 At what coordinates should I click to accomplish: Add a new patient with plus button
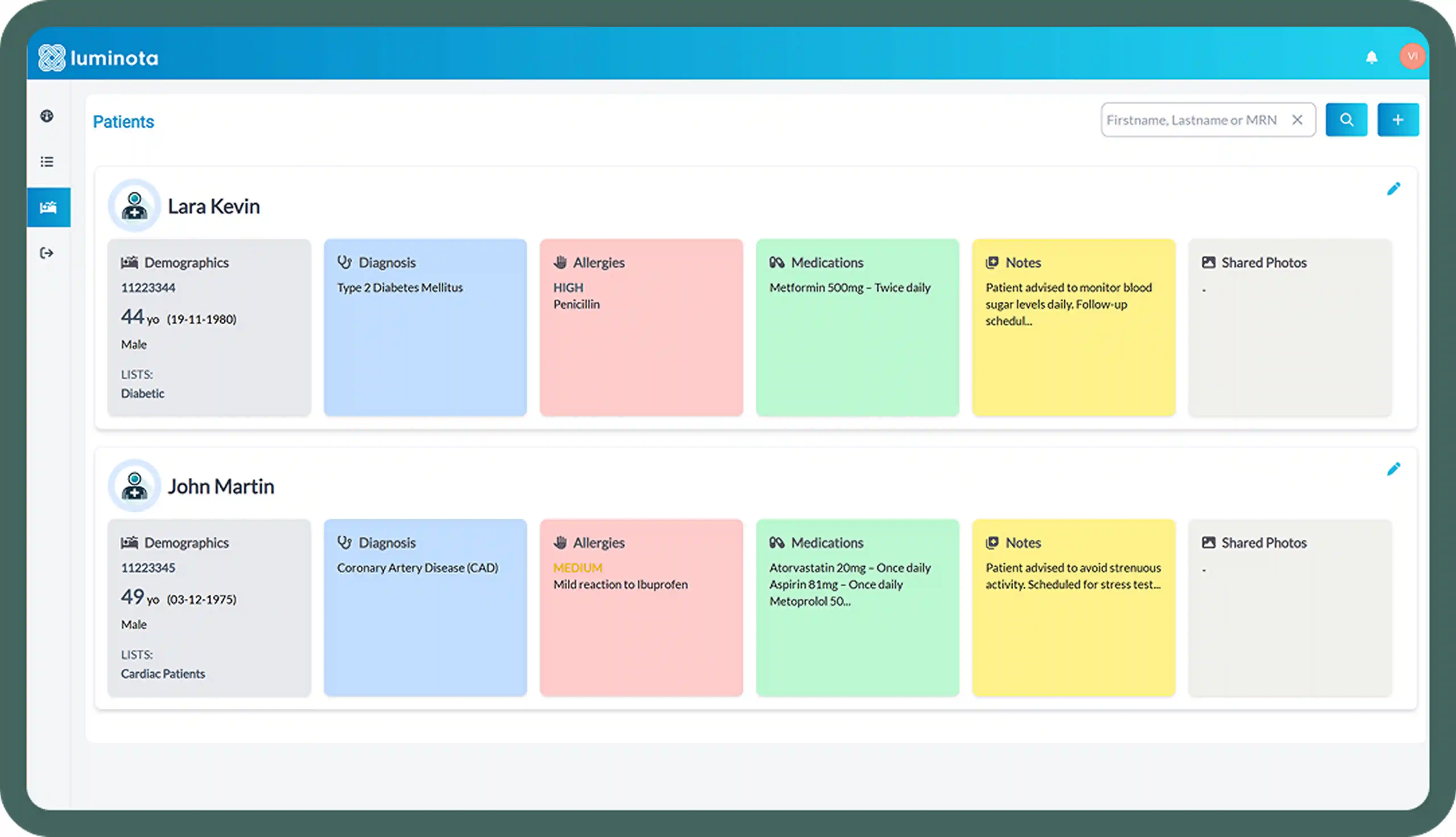[x=1398, y=120]
